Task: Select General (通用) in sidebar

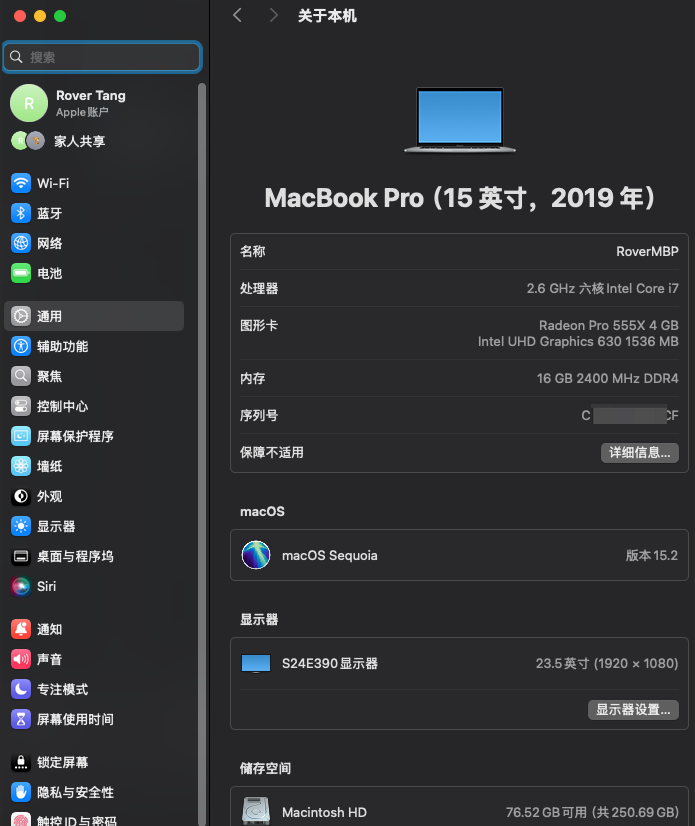Action: click(94, 316)
